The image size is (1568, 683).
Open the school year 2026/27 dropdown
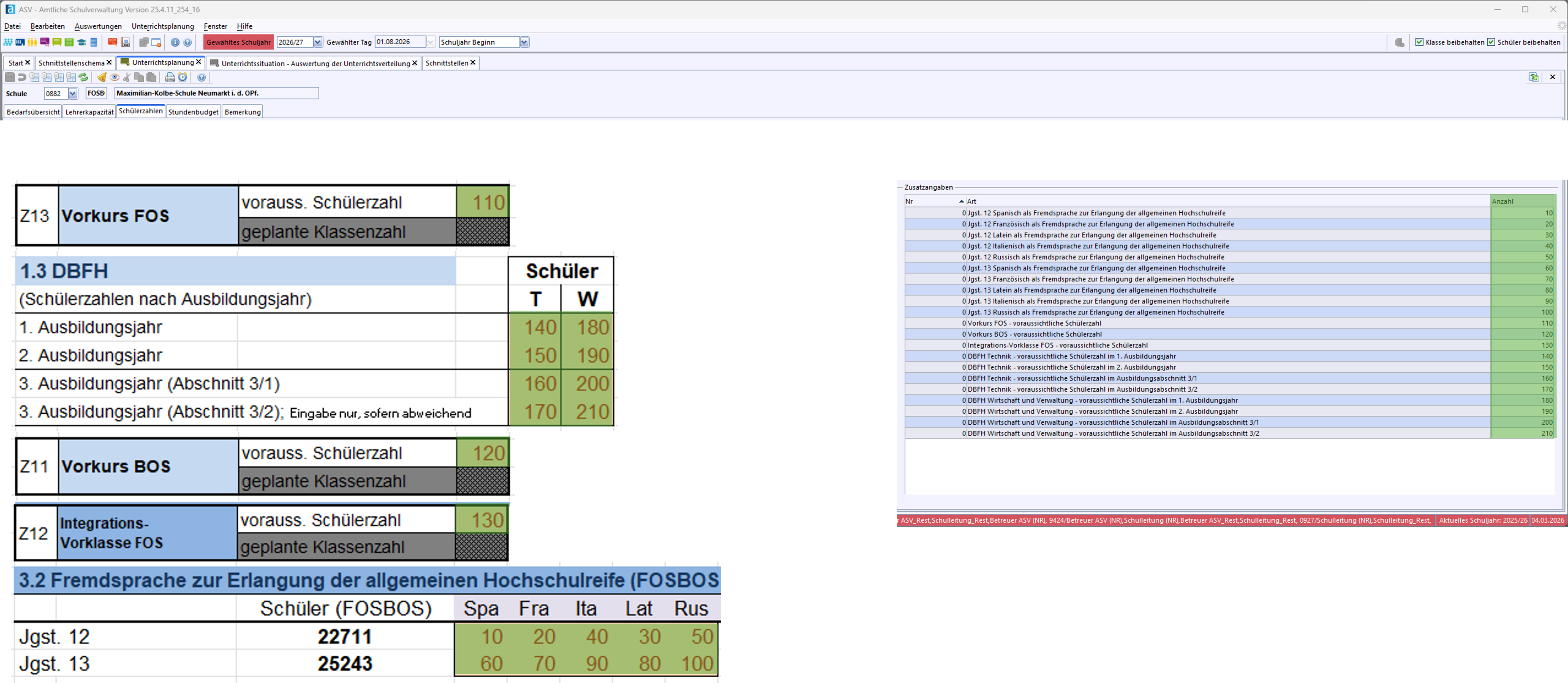pos(318,42)
